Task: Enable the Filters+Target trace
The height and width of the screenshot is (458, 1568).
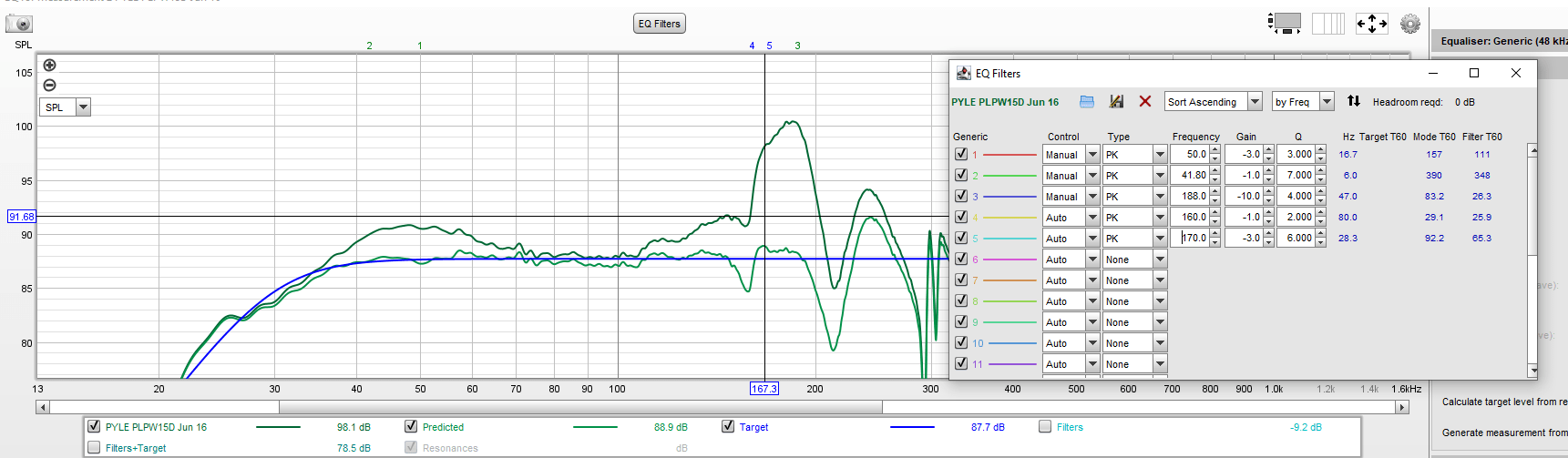Action: click(94, 447)
